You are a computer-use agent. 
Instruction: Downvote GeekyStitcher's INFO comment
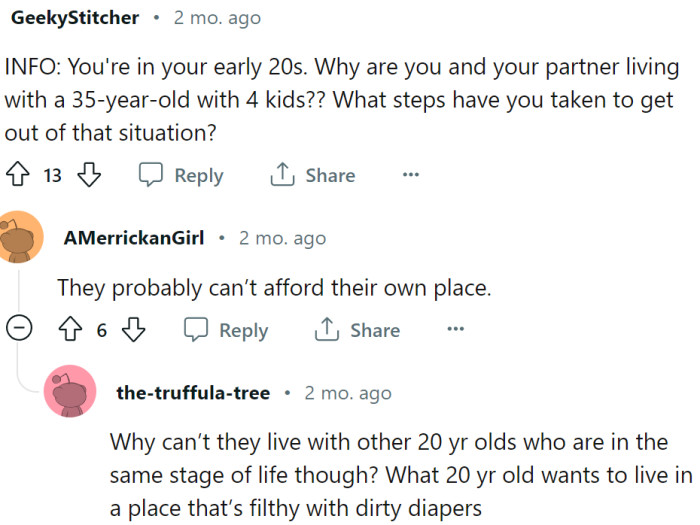point(90,175)
